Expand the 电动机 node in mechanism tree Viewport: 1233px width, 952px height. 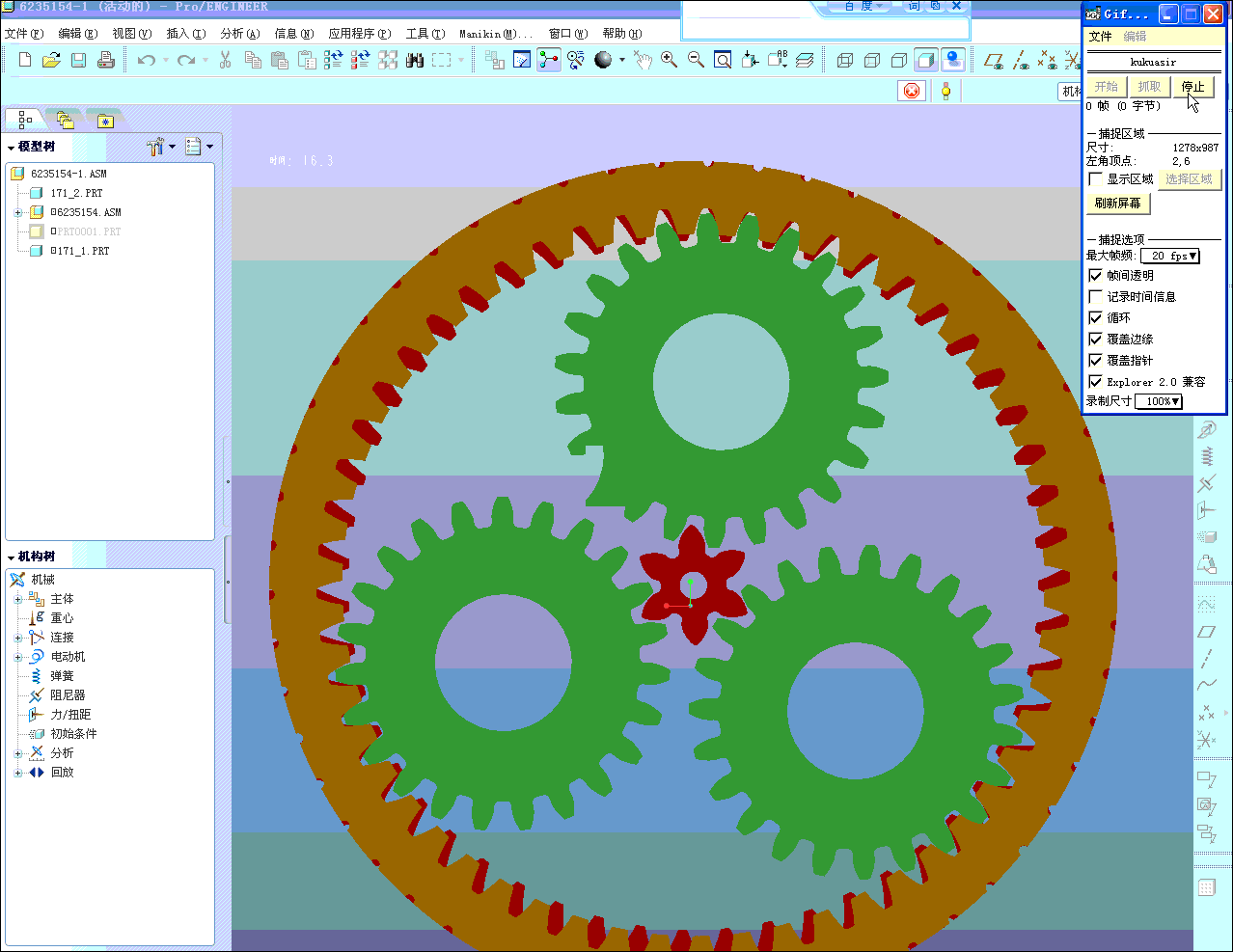tap(18, 657)
